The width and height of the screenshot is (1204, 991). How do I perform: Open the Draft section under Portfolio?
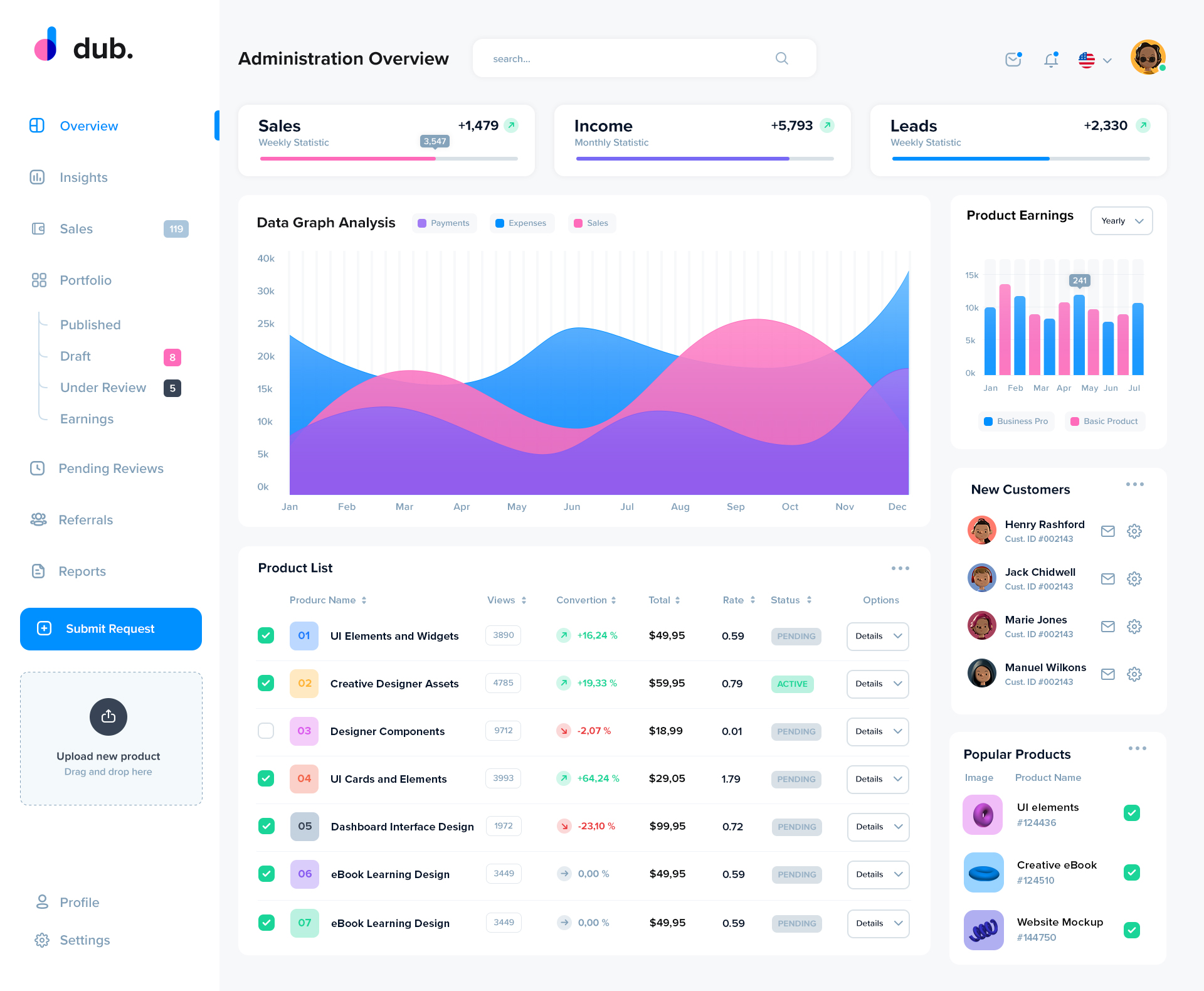76,356
